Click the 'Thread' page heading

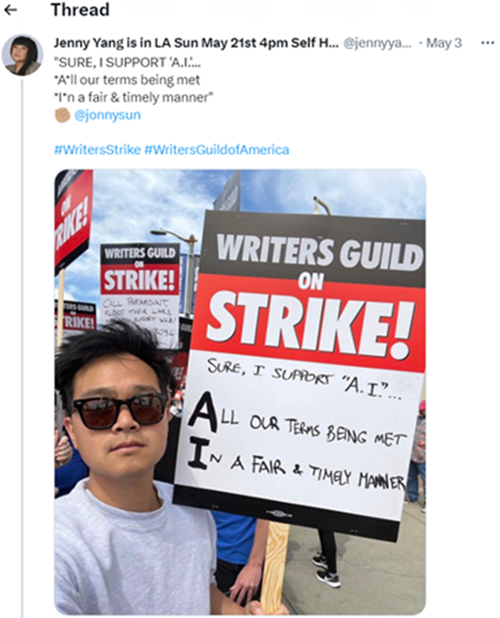[80, 10]
